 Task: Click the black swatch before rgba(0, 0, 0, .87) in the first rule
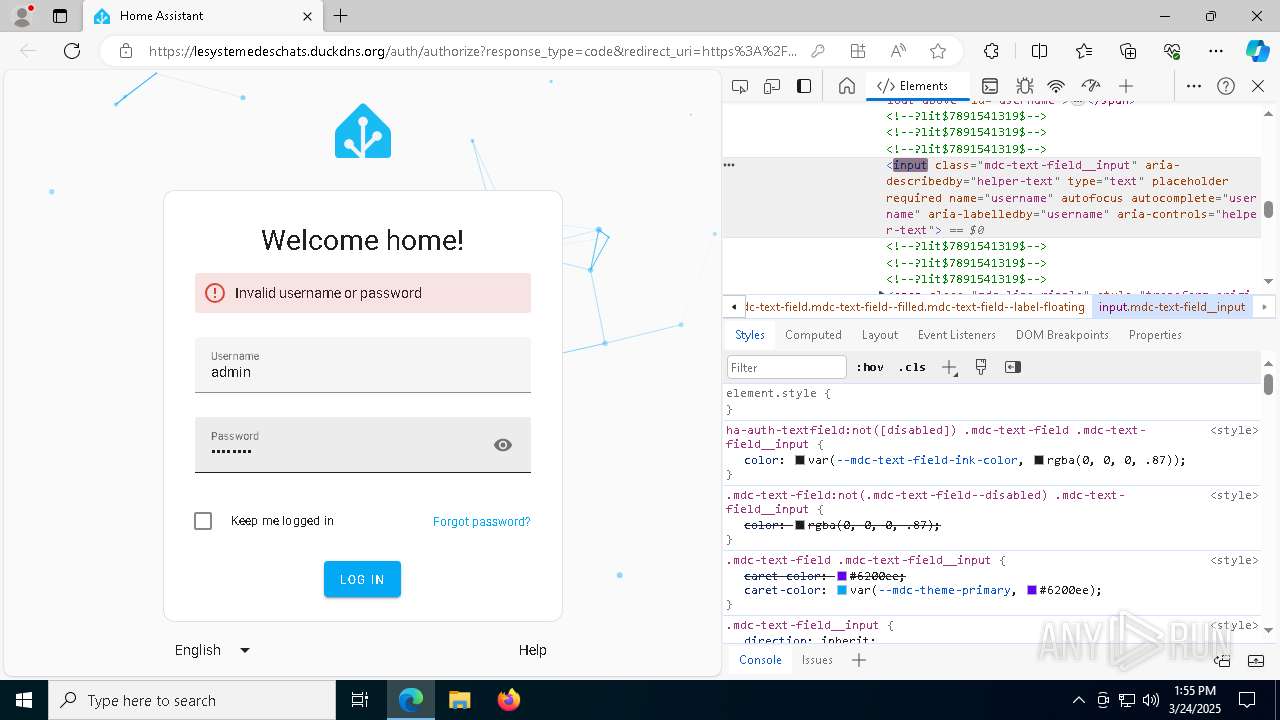point(1039,460)
